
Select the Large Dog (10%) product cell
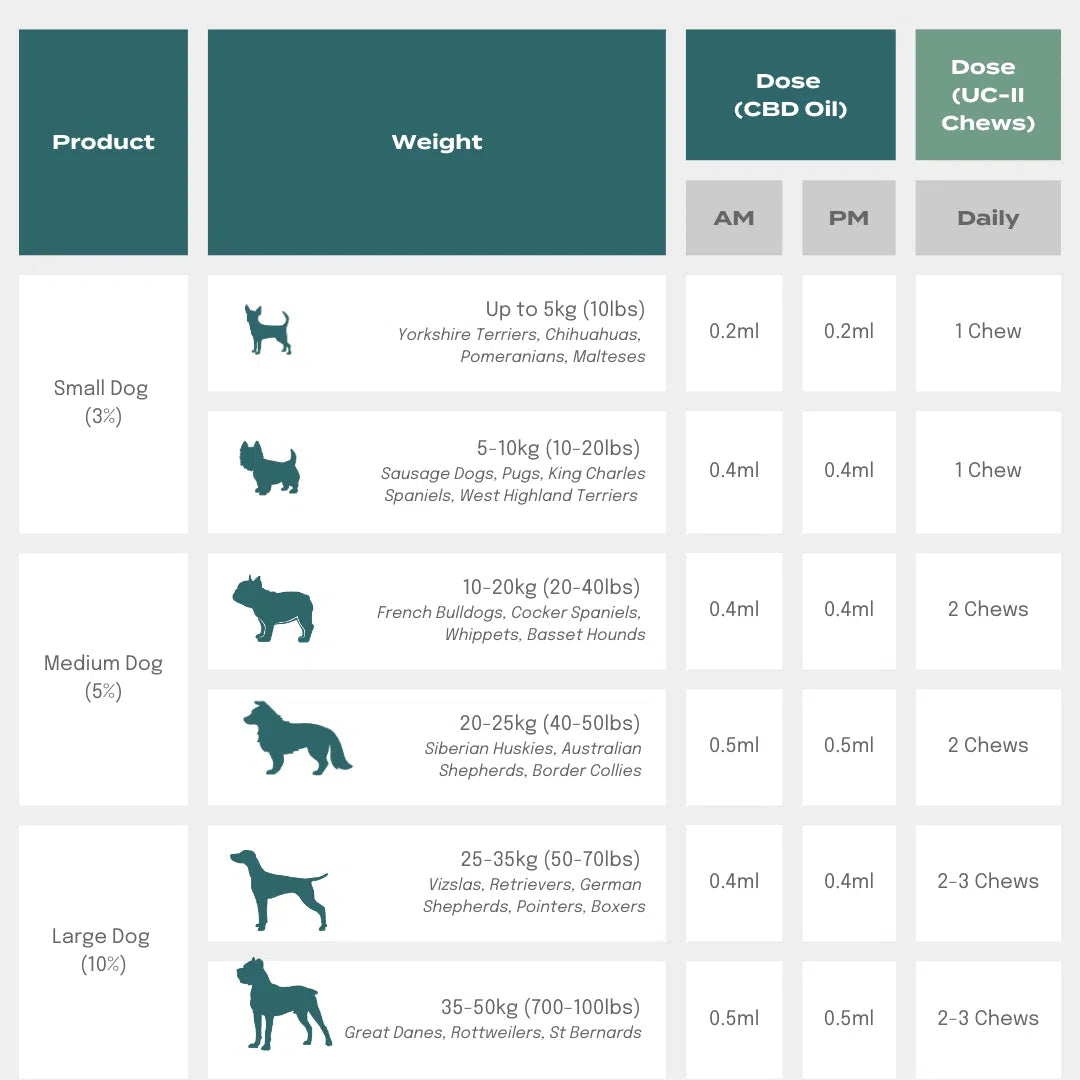(x=102, y=950)
